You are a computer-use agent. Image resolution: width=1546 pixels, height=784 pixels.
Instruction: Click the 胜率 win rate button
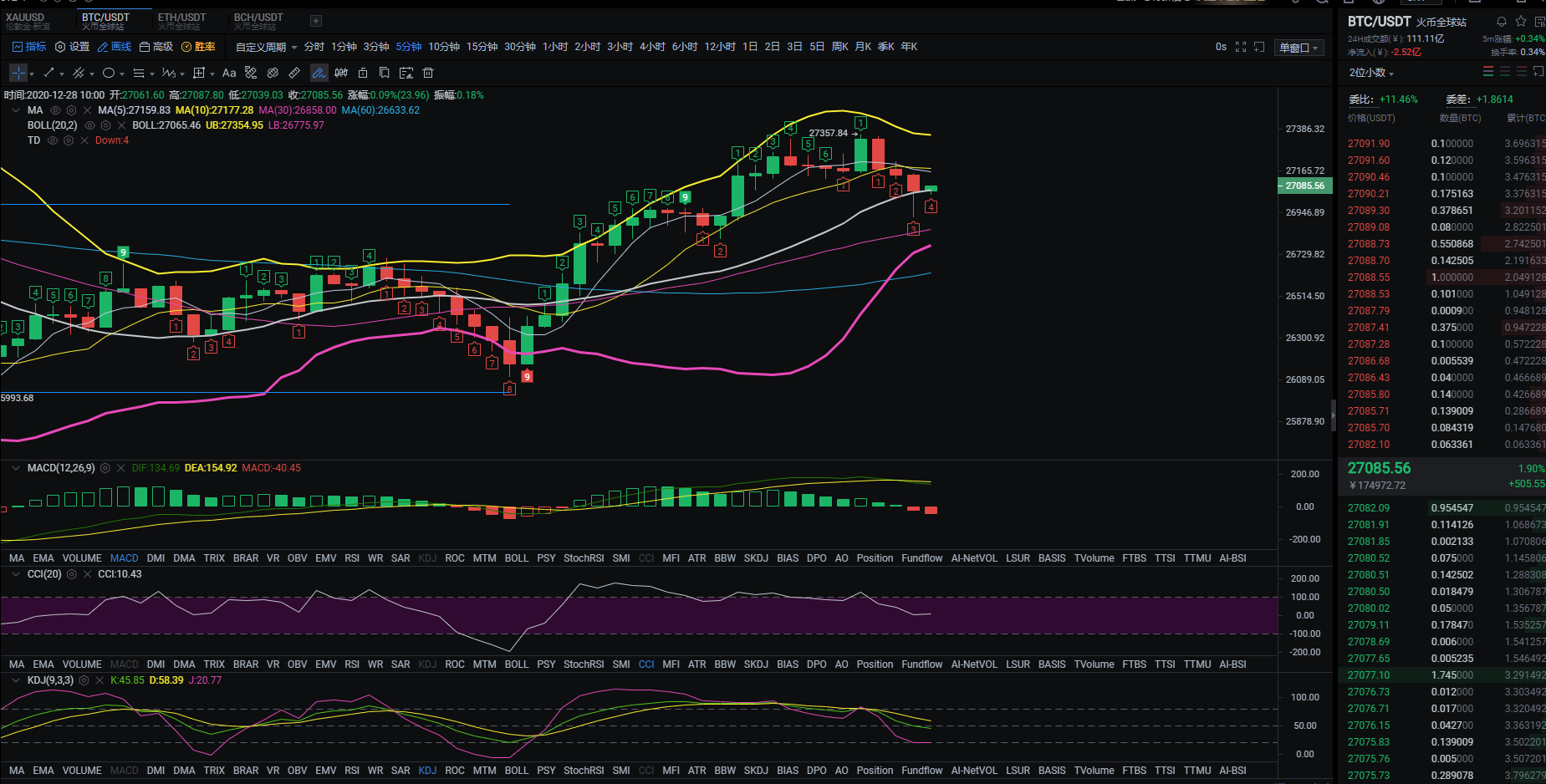click(198, 47)
